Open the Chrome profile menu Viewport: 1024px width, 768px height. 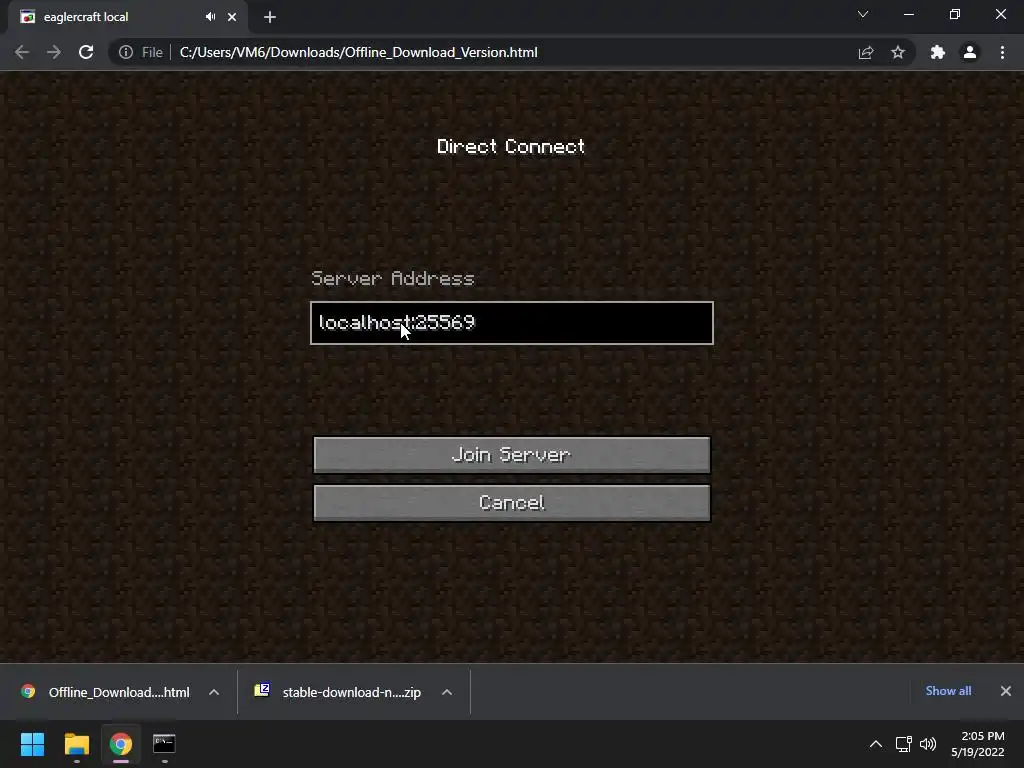click(x=970, y=52)
